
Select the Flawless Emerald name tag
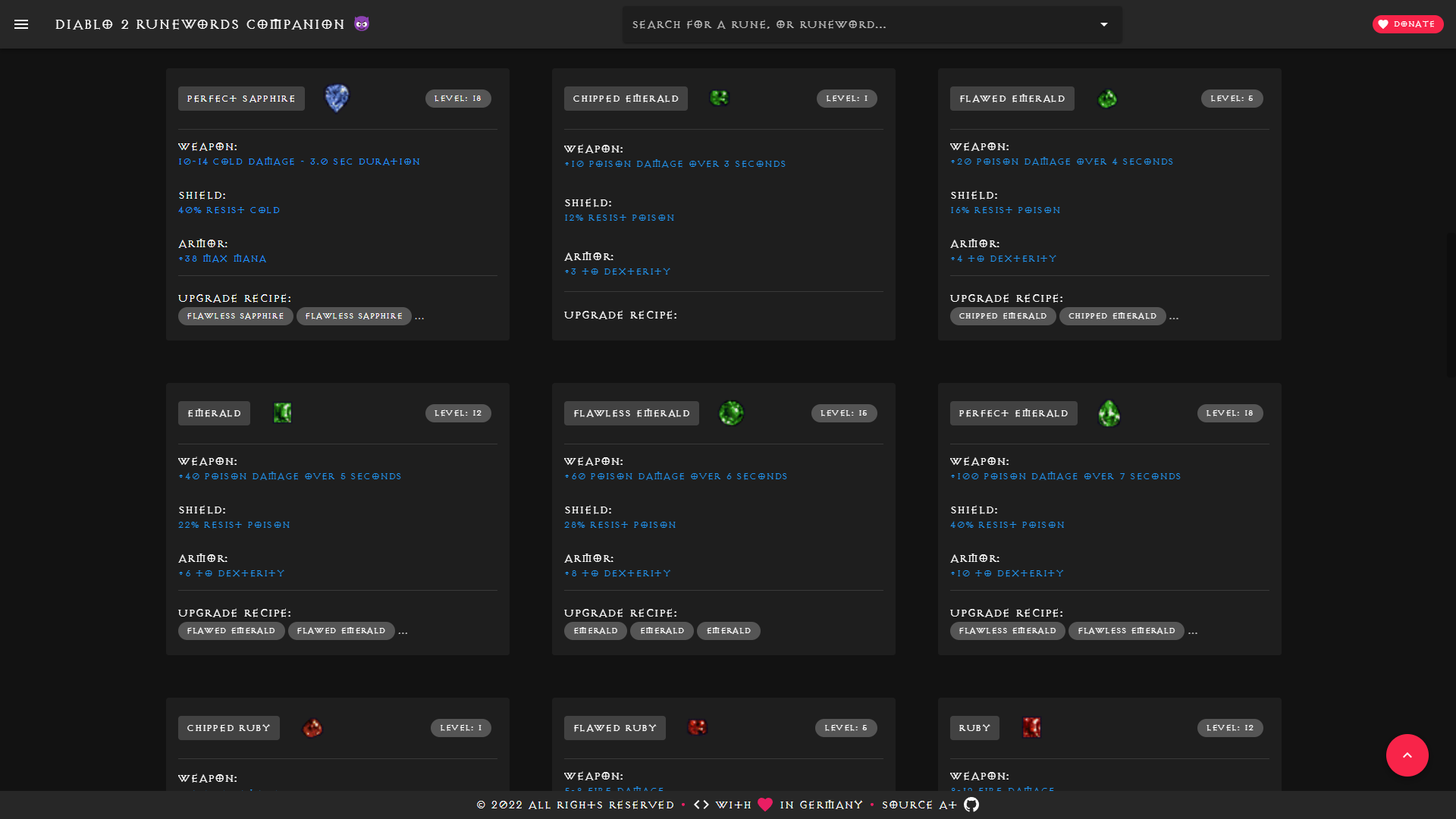point(632,413)
